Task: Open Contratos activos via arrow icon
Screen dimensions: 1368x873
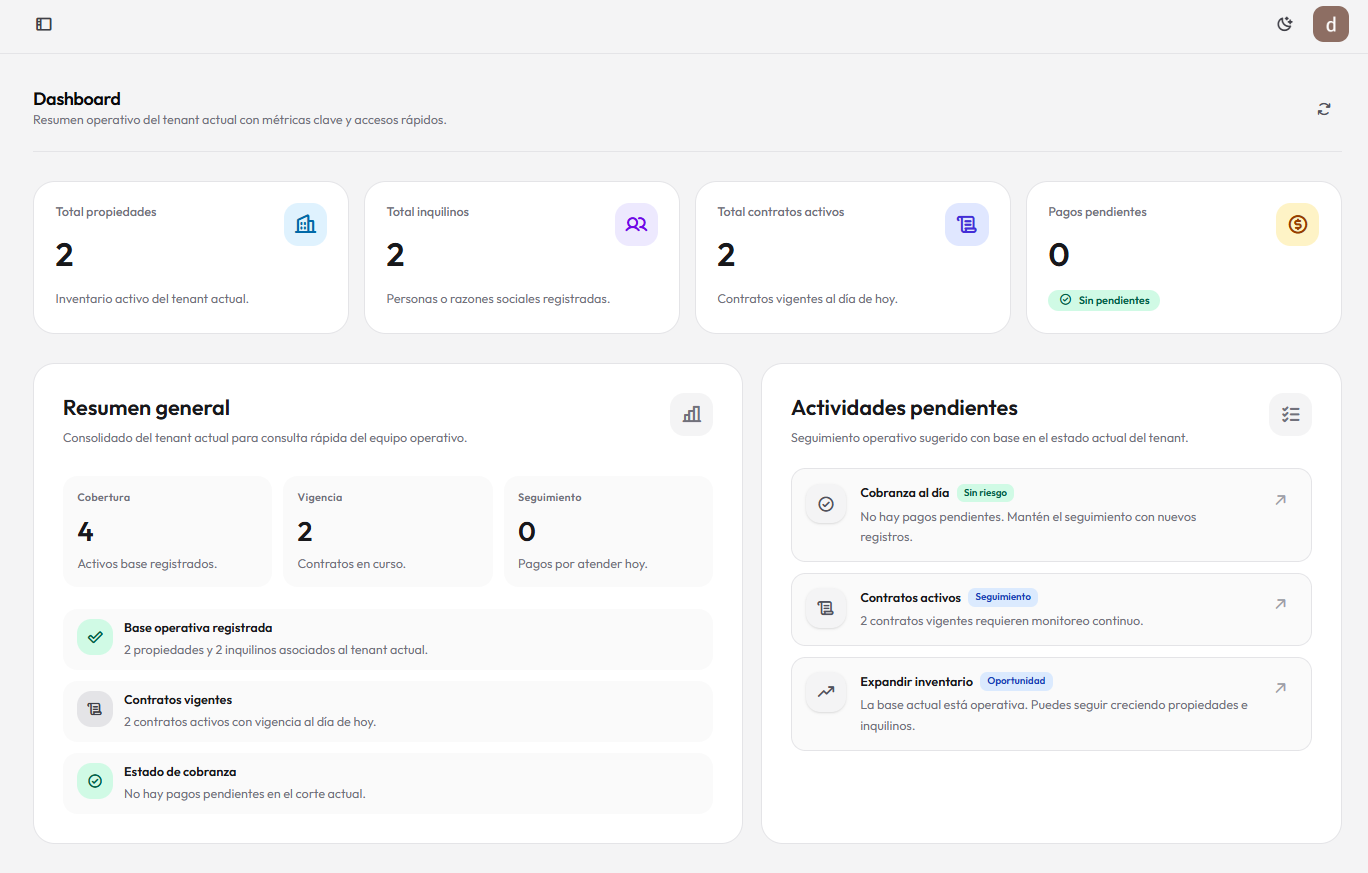Action: (x=1280, y=604)
